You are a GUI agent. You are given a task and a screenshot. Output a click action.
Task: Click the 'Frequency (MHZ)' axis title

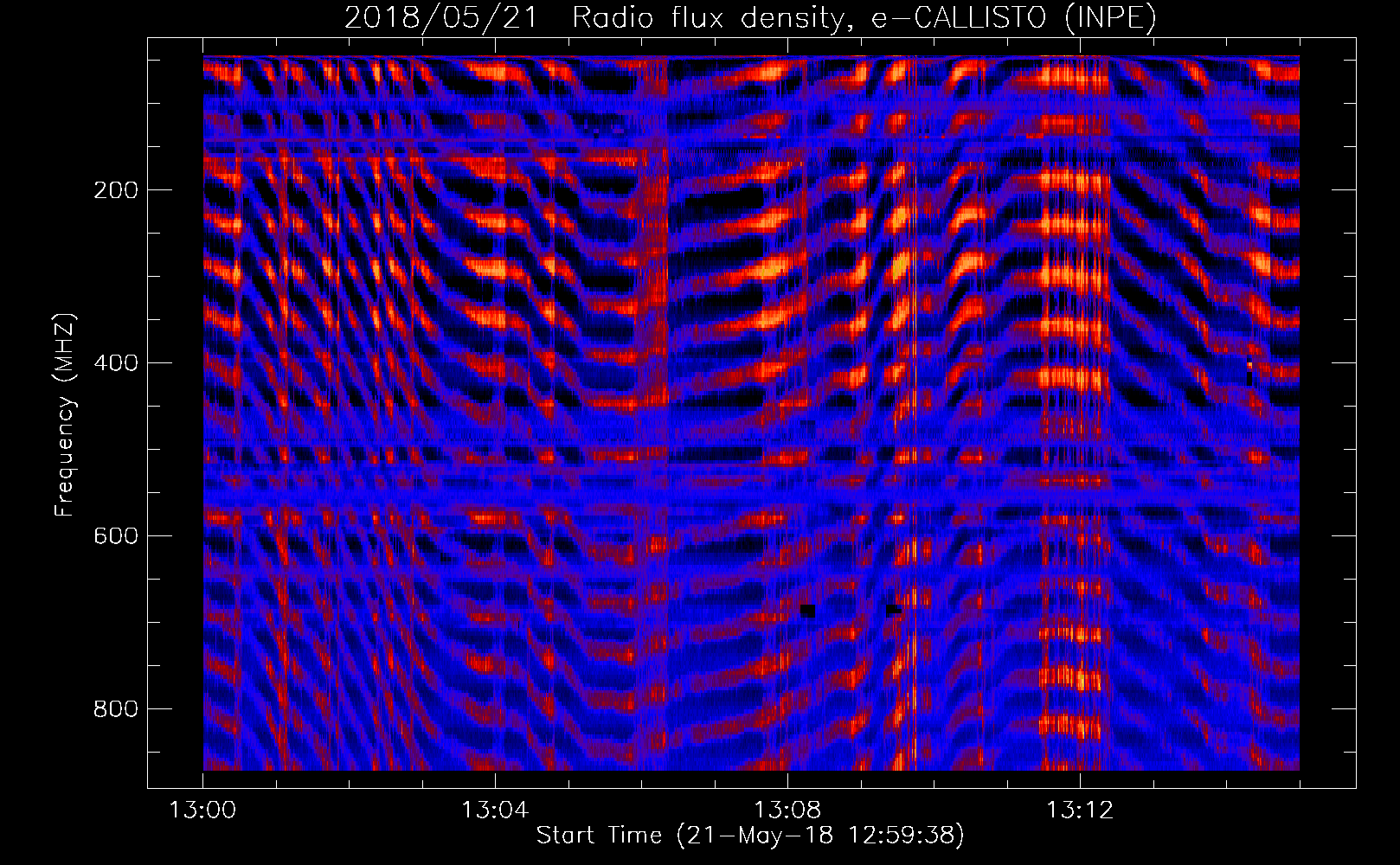point(66,414)
